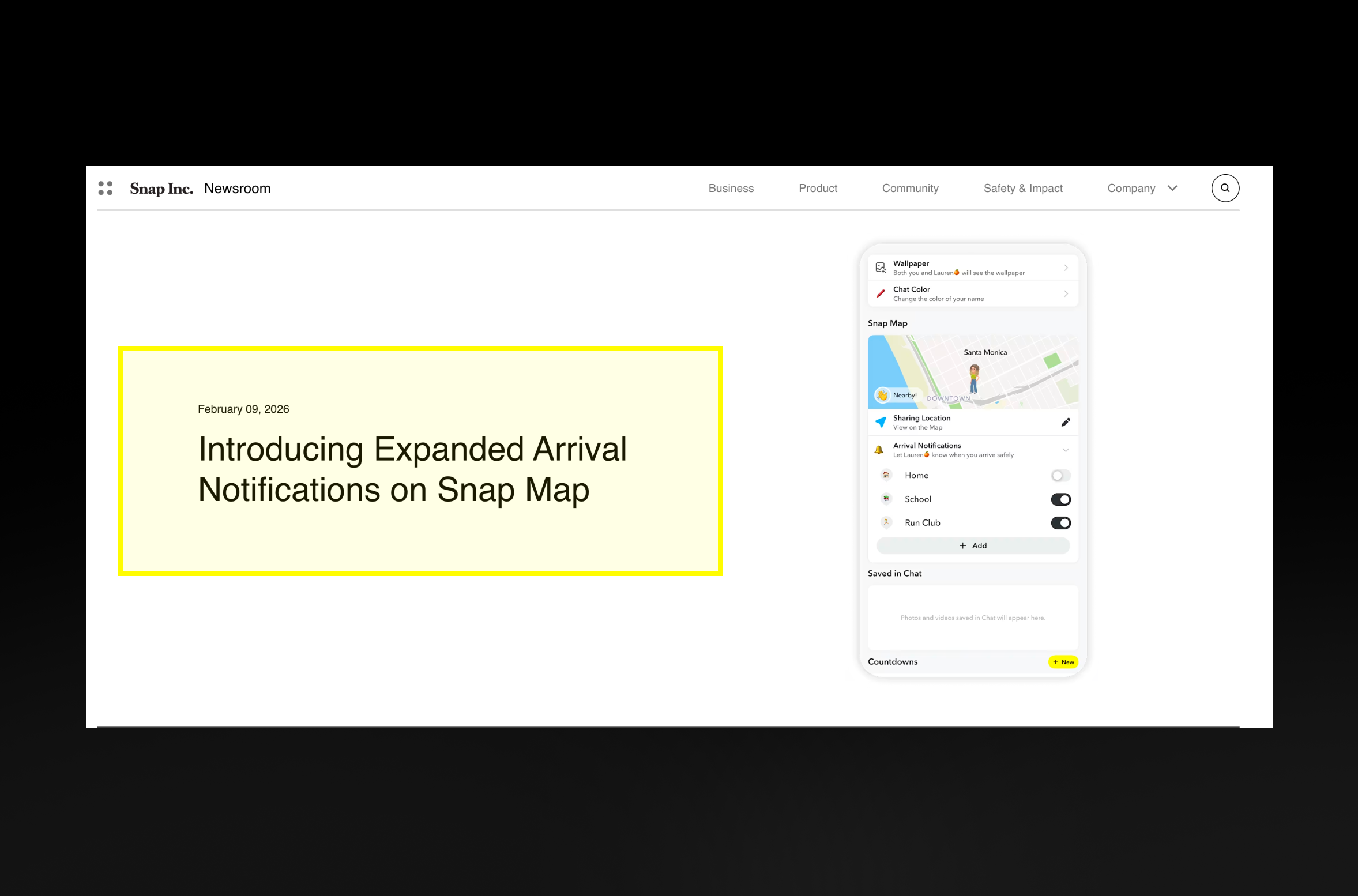Click the edit pencil beside Sharing Location
This screenshot has height=896, width=1358.
(x=1066, y=422)
